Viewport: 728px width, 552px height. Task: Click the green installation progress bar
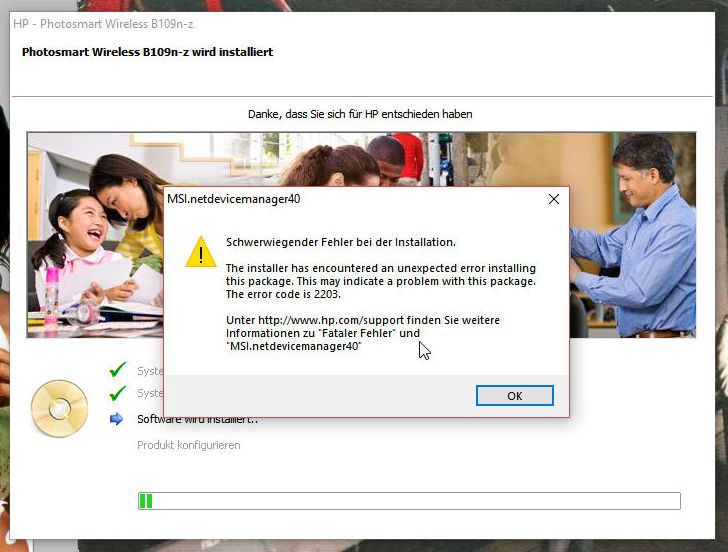pyautogui.click(x=409, y=501)
